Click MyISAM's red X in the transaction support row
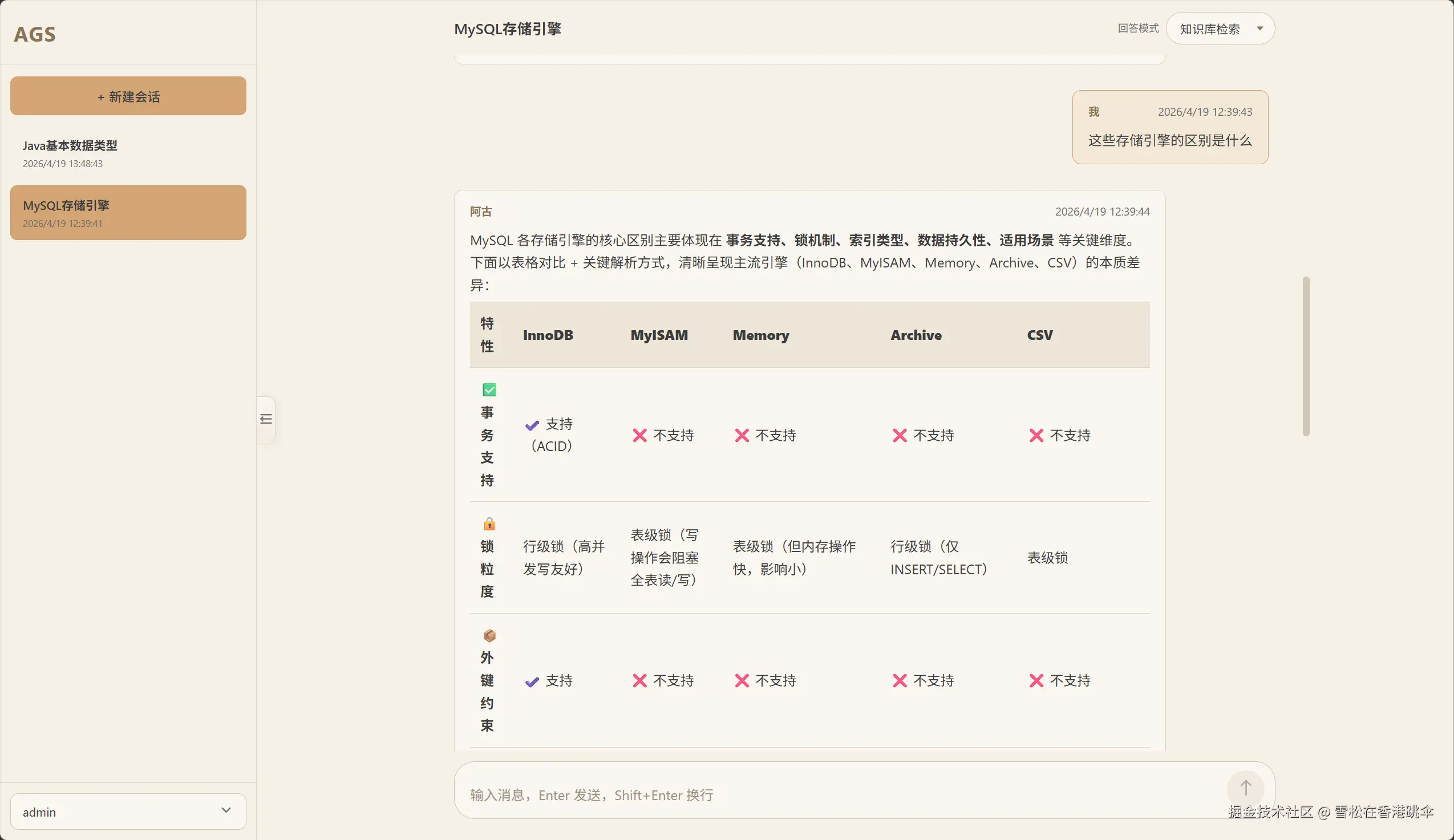This screenshot has height=840, width=1454. click(639, 436)
